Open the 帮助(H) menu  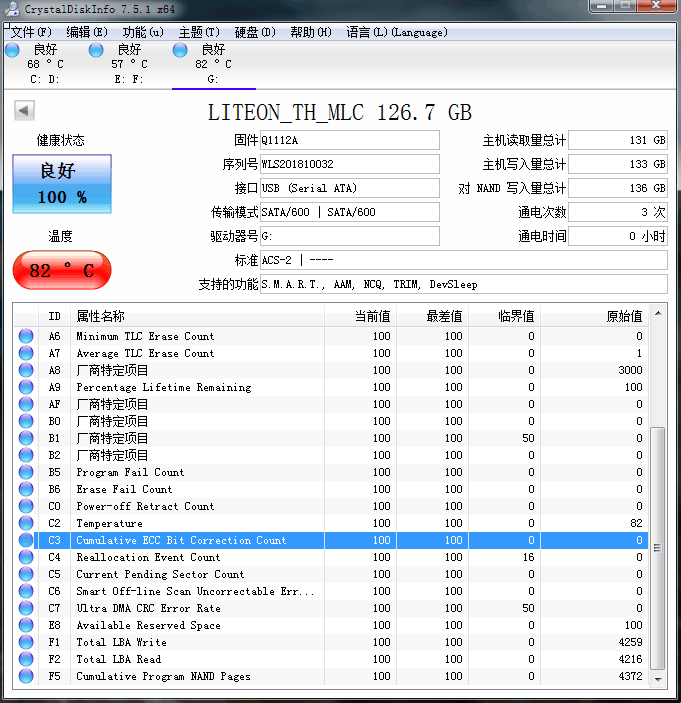(311, 32)
